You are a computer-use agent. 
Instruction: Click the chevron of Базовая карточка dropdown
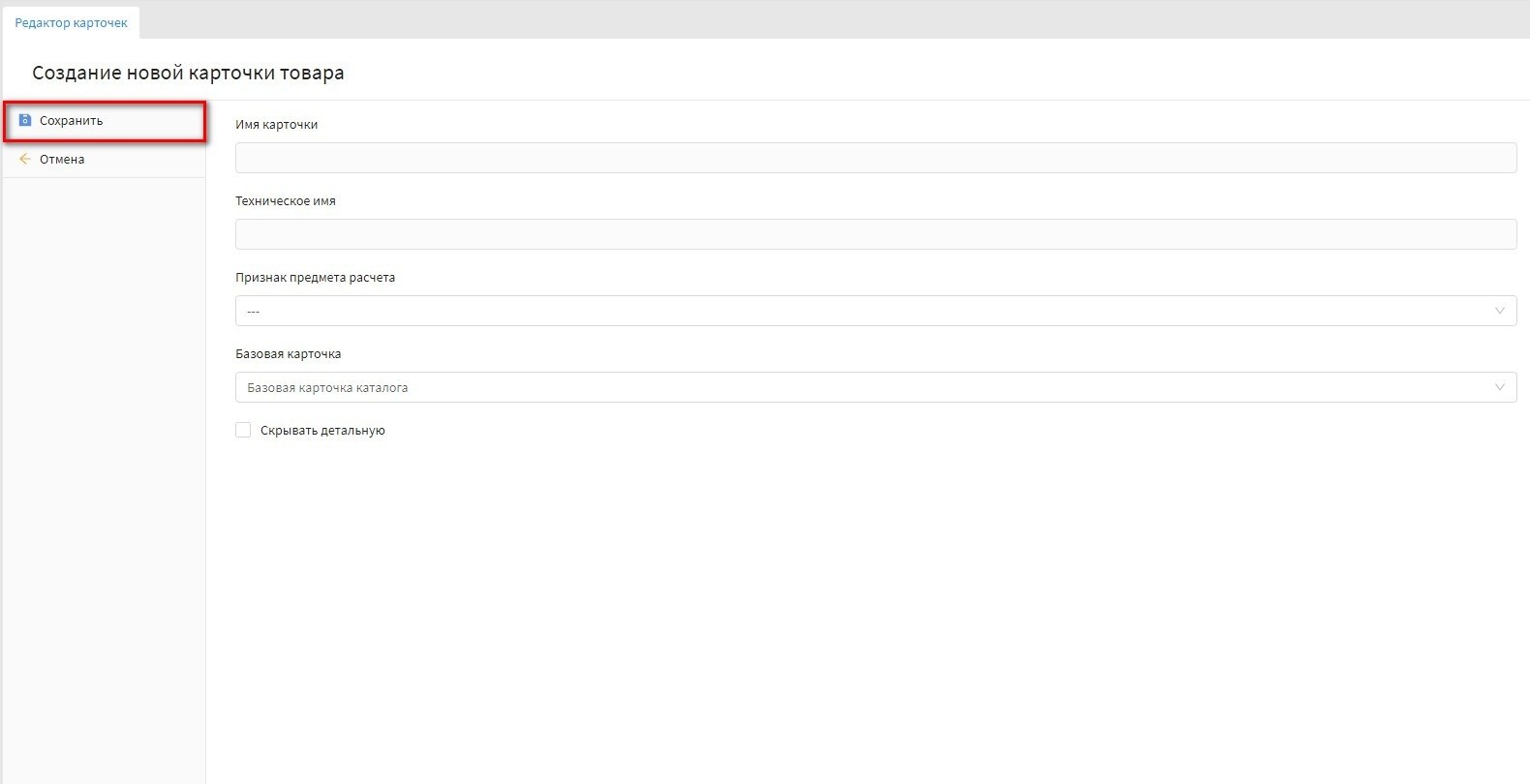pyautogui.click(x=1499, y=387)
